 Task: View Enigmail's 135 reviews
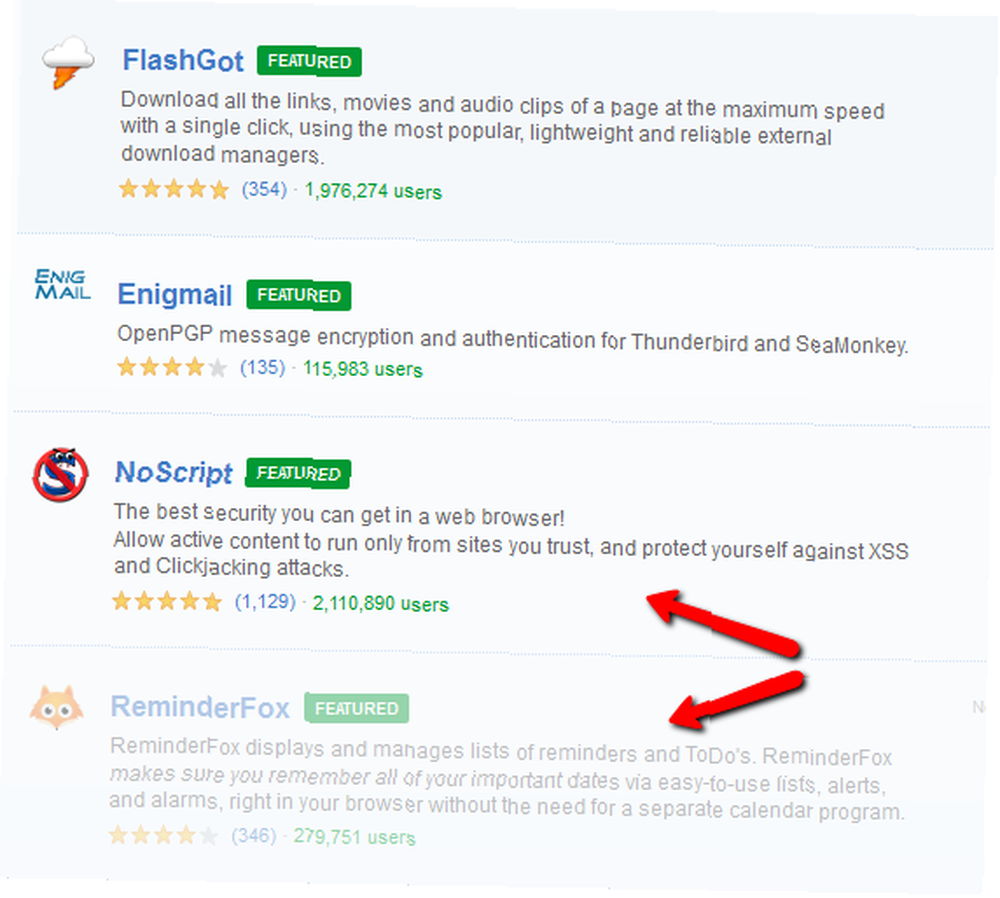[262, 367]
